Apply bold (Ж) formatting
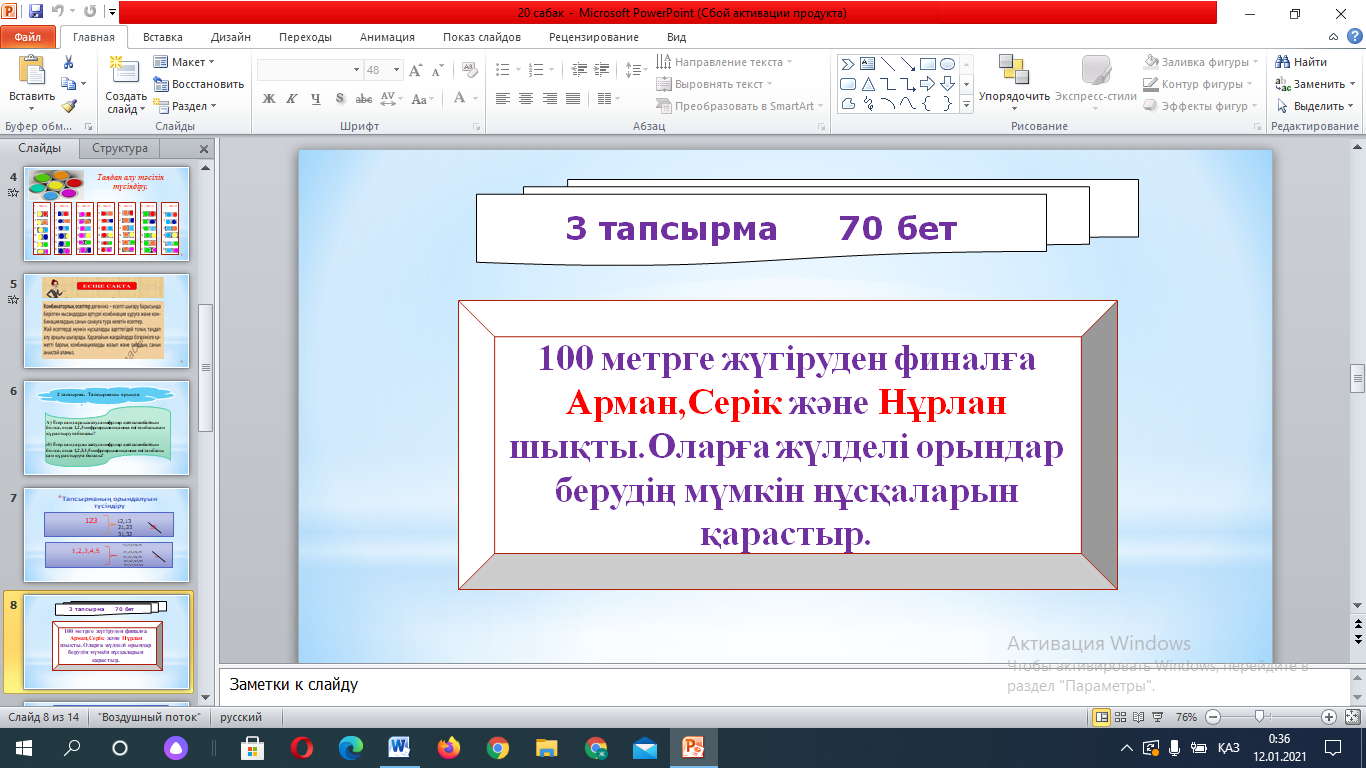1366x768 pixels. [x=268, y=99]
